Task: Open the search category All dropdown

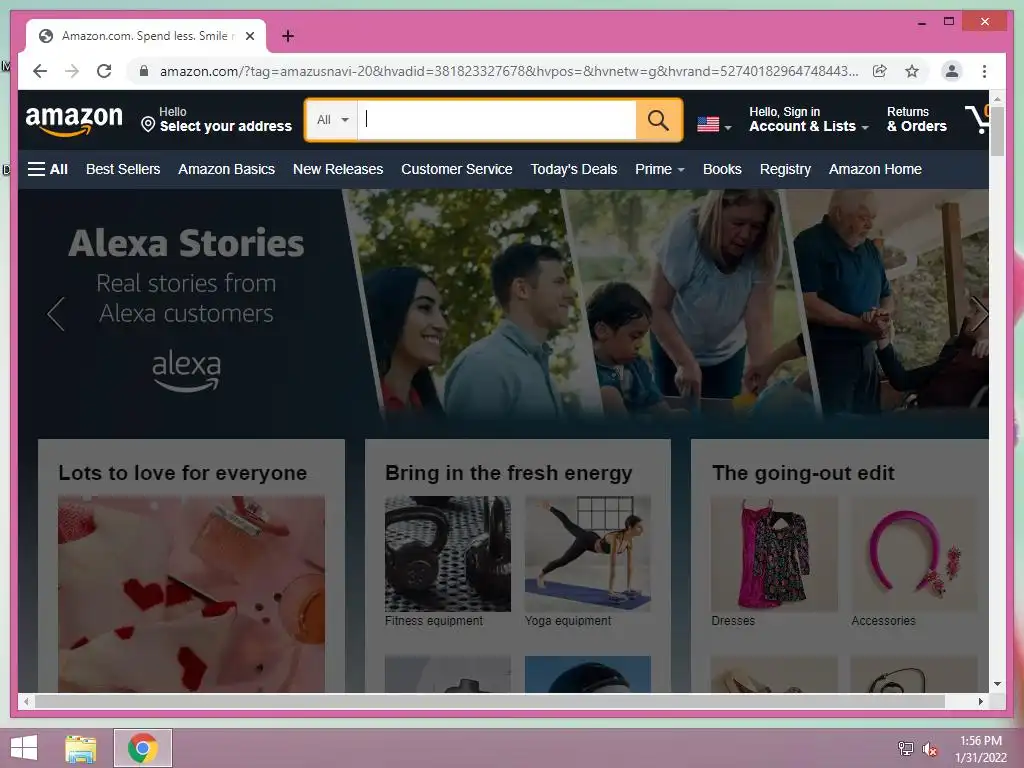Action: (332, 120)
